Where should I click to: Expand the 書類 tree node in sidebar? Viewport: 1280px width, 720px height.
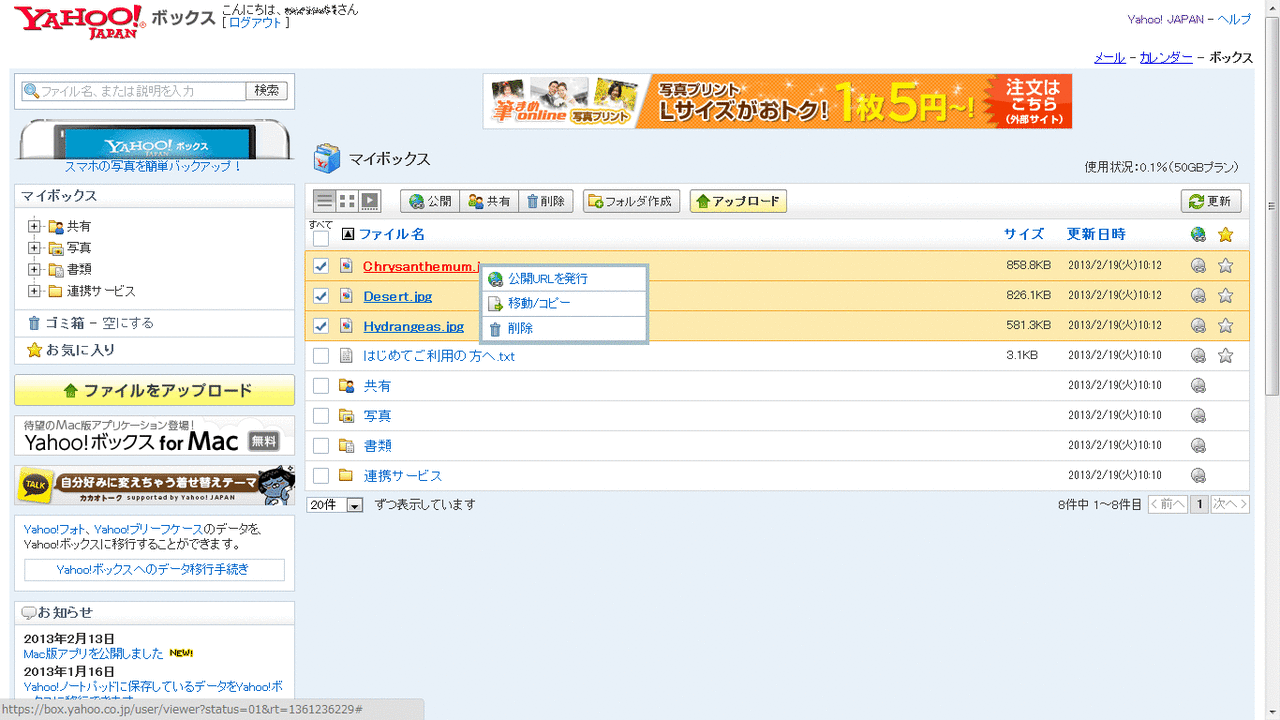point(34,269)
